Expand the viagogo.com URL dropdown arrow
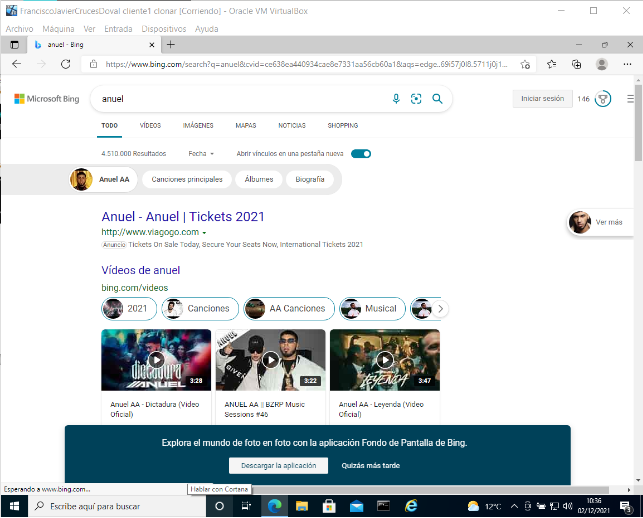 204,233
